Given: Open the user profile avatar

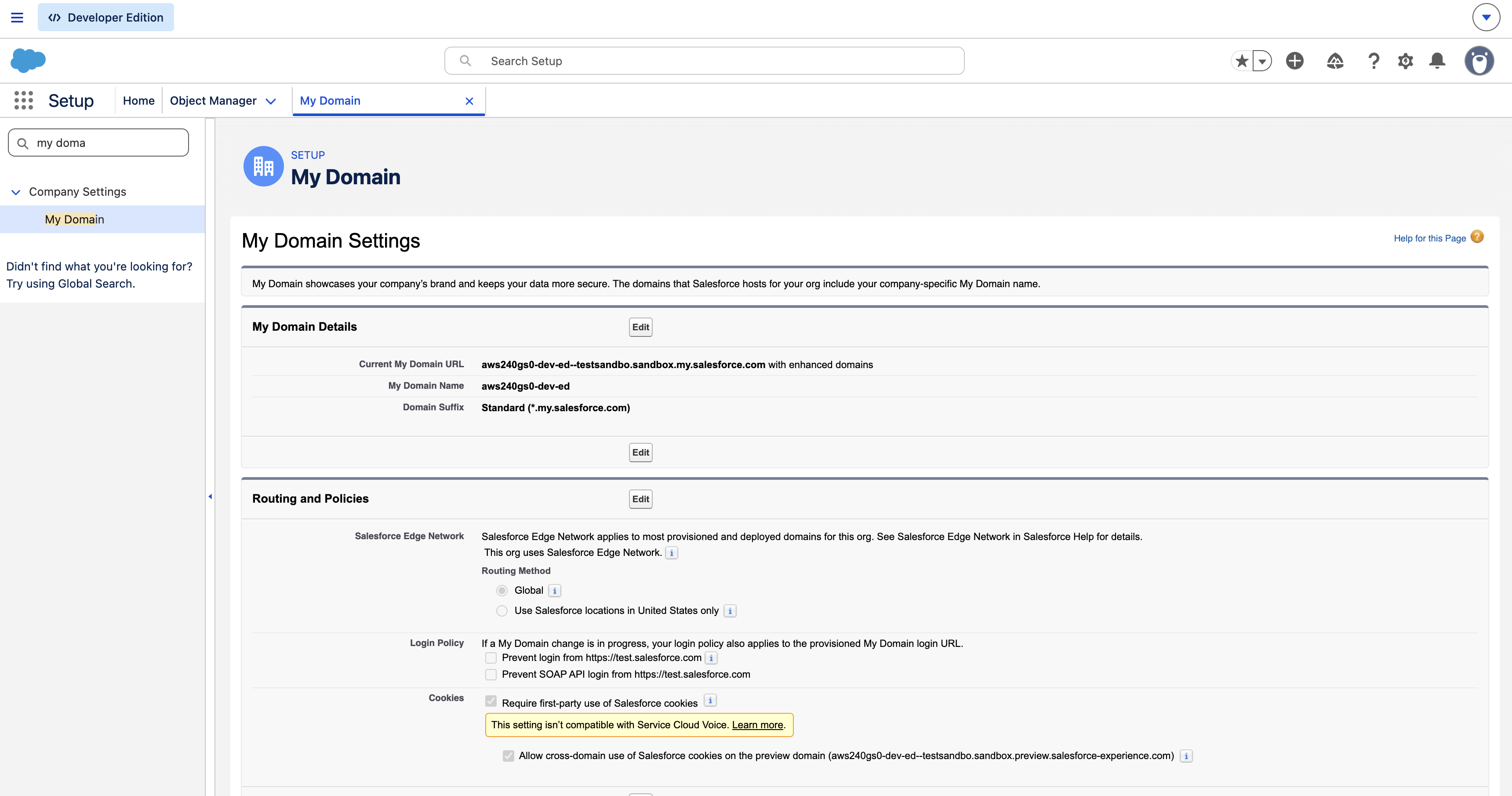Looking at the screenshot, I should [1479, 61].
